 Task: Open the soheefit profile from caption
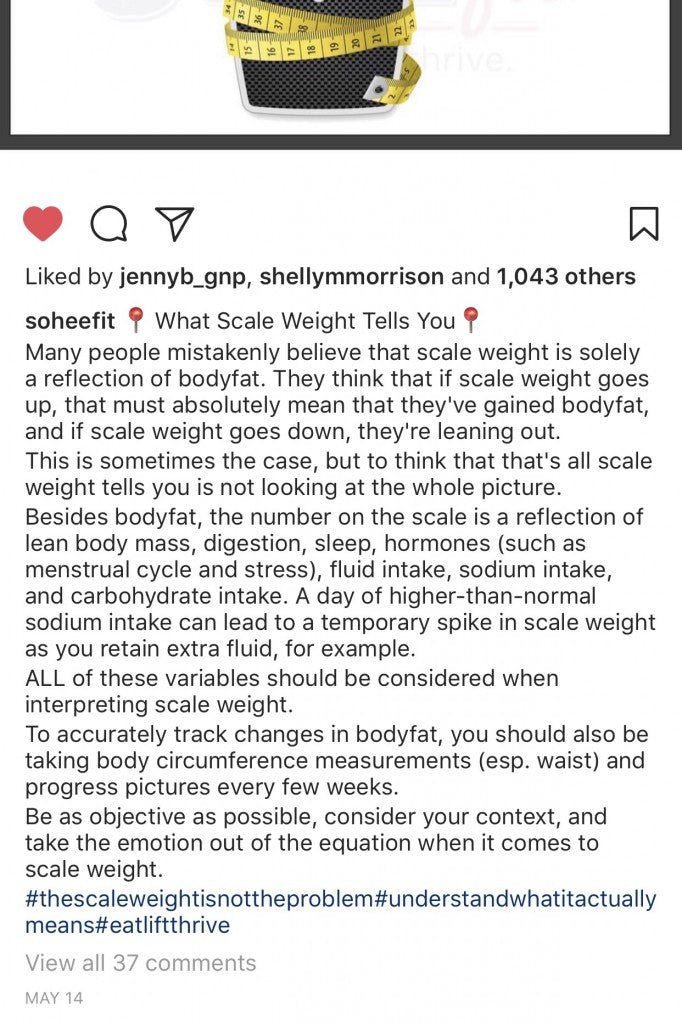(70, 321)
